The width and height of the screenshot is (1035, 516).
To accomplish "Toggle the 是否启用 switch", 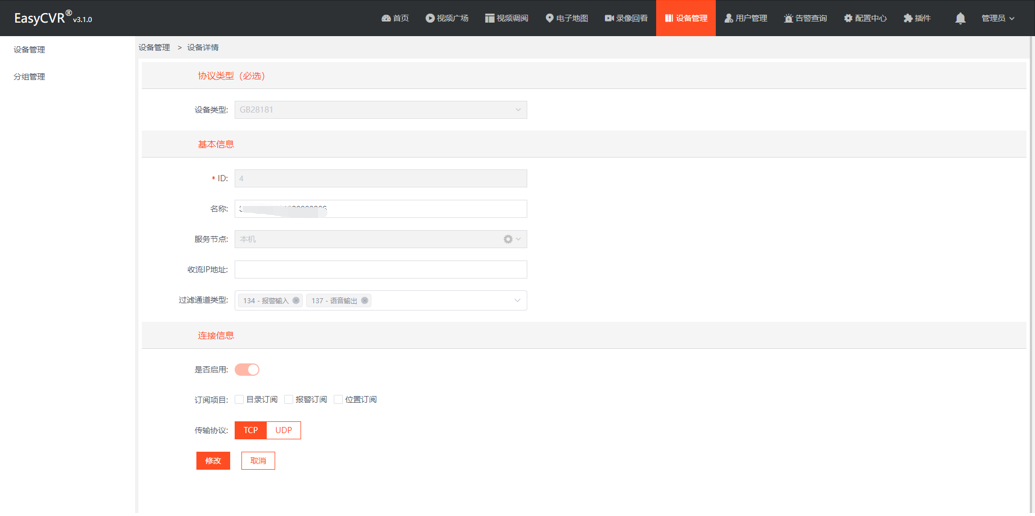I will click(247, 370).
